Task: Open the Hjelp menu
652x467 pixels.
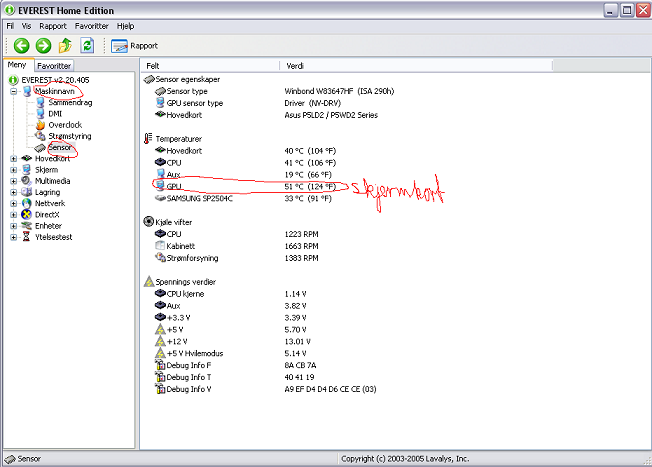Action: click(x=125, y=26)
